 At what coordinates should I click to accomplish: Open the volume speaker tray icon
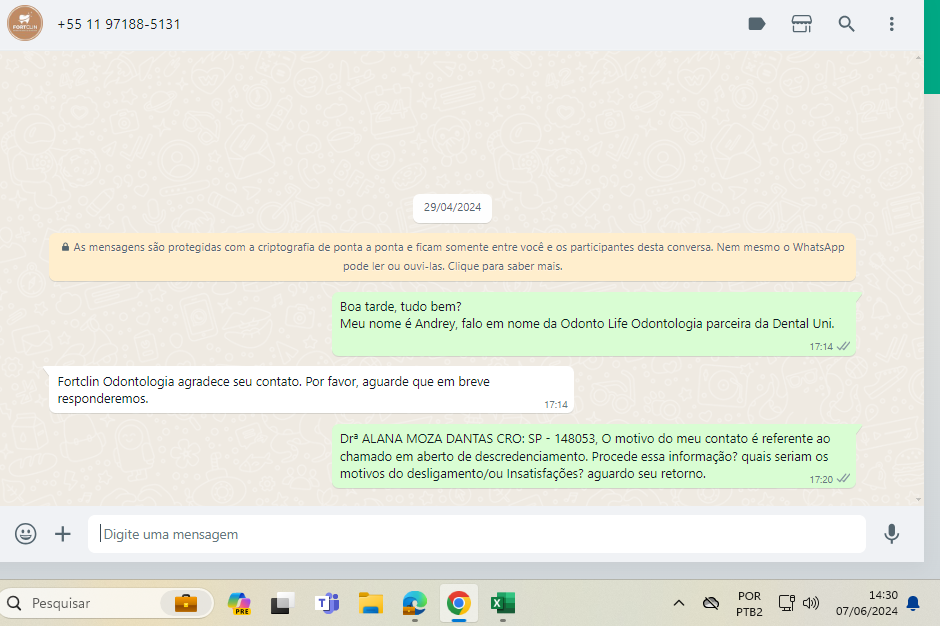point(811,603)
